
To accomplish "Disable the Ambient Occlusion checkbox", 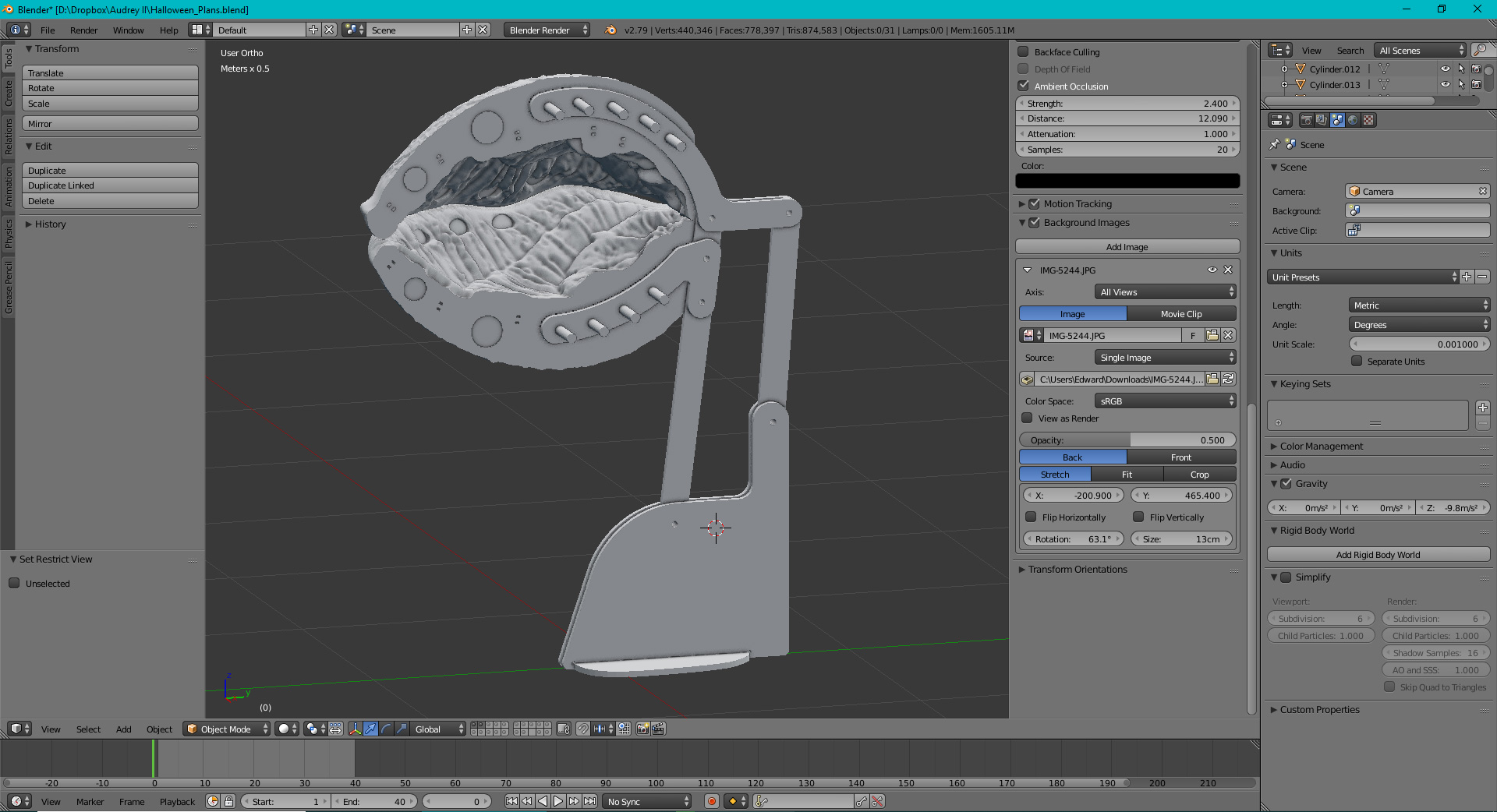I will (1024, 86).
